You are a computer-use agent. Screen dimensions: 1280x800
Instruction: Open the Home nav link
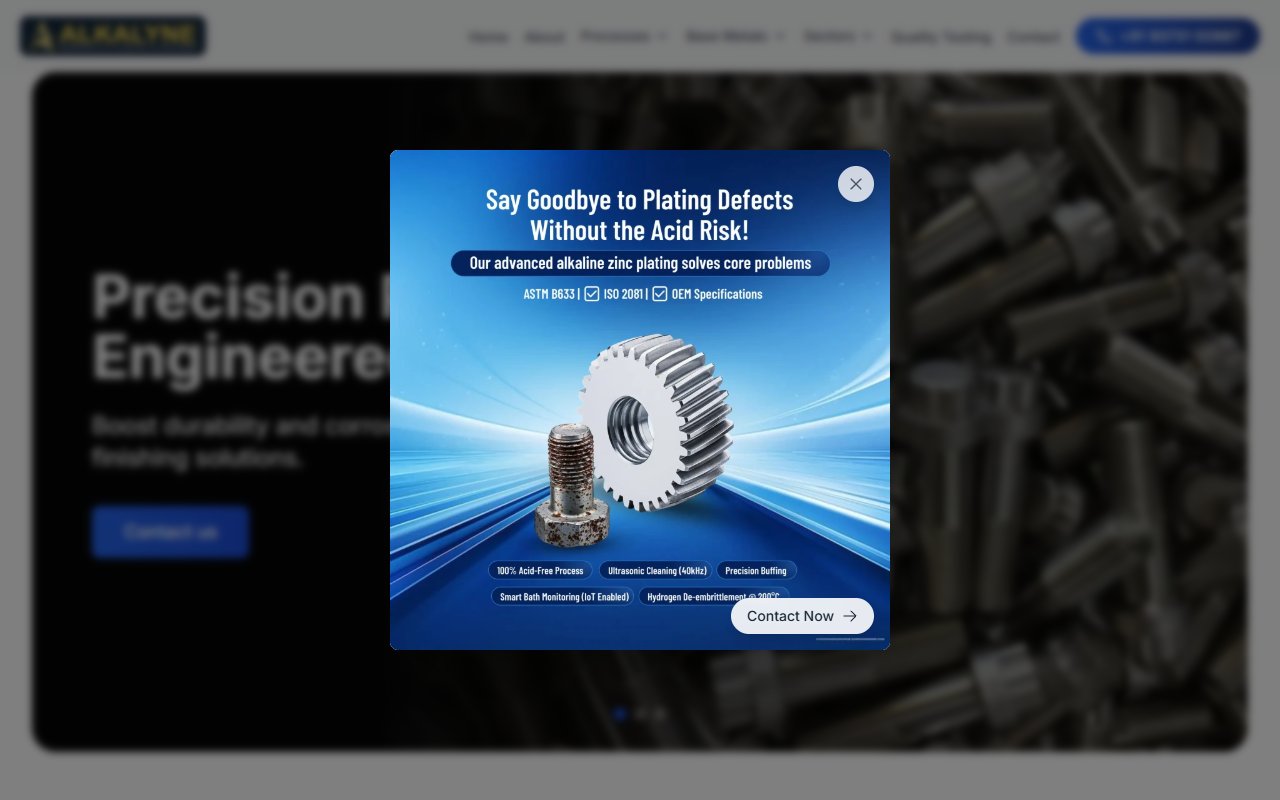(x=488, y=37)
